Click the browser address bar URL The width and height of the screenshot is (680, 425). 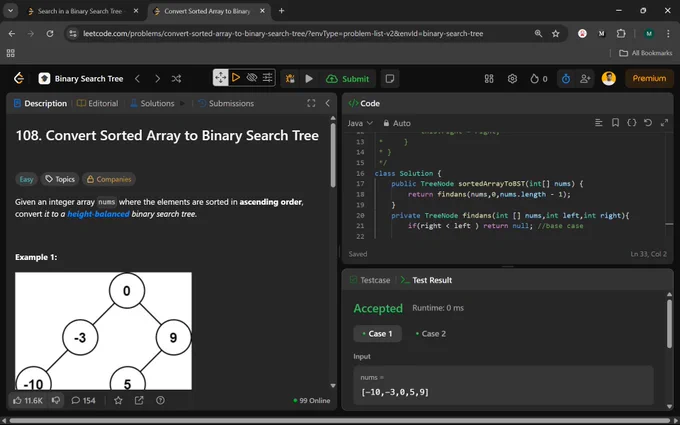tap(283, 33)
